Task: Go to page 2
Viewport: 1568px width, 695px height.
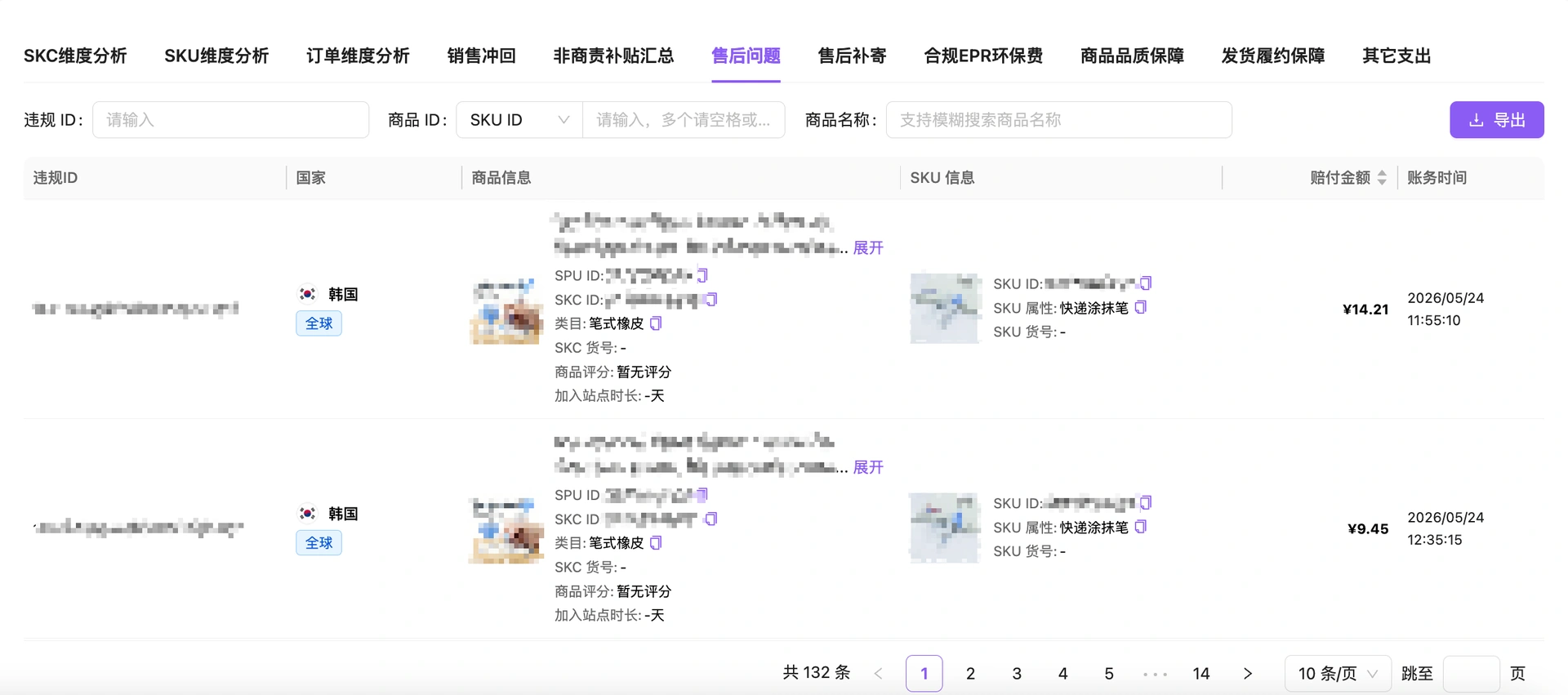Action: click(x=970, y=674)
